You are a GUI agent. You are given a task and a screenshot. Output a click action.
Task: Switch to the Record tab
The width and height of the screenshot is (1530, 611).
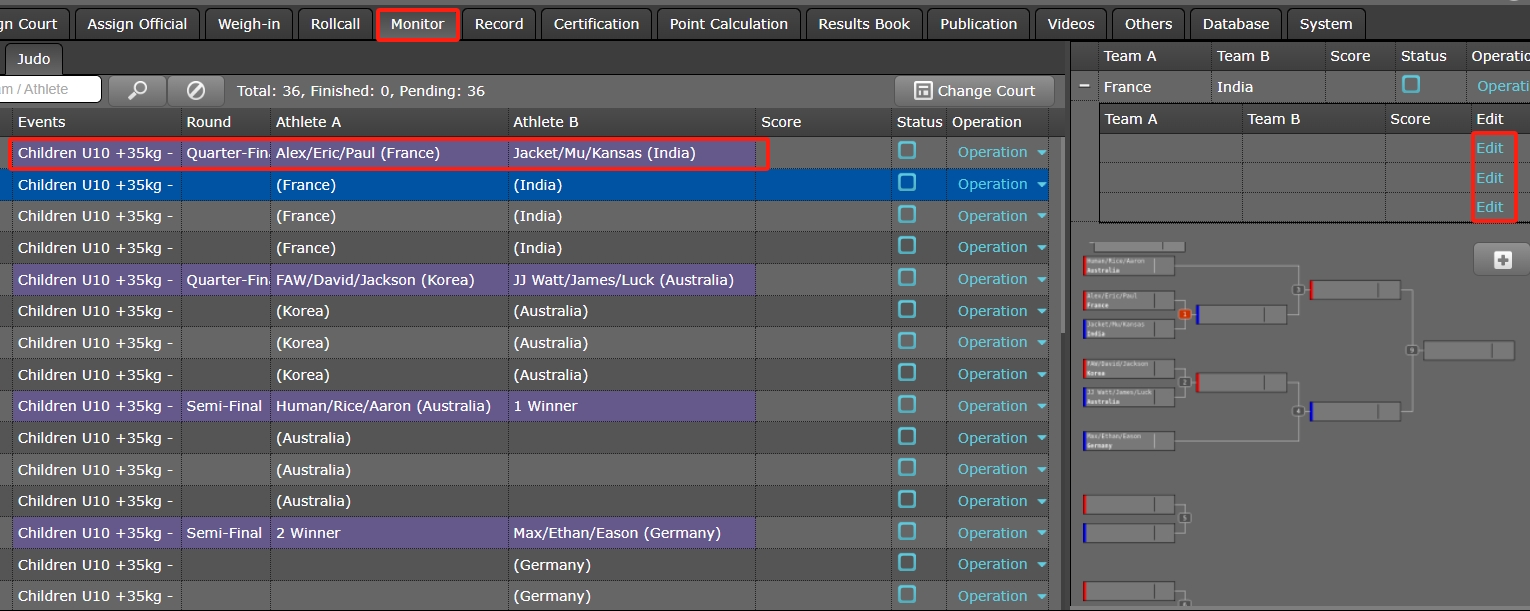pyautogui.click(x=499, y=24)
